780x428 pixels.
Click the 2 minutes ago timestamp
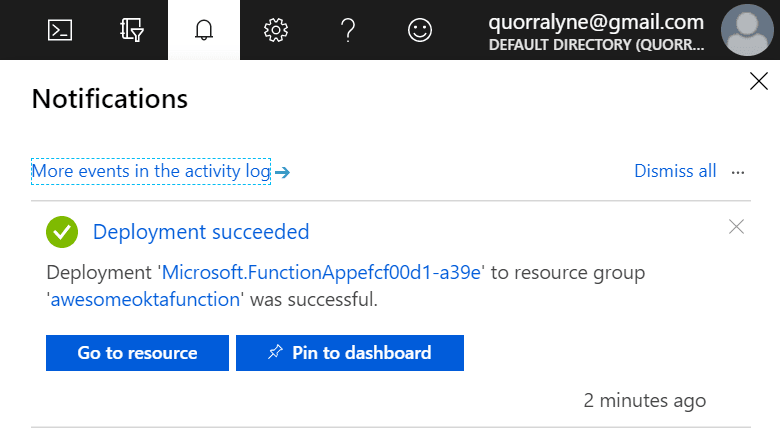[x=645, y=401]
